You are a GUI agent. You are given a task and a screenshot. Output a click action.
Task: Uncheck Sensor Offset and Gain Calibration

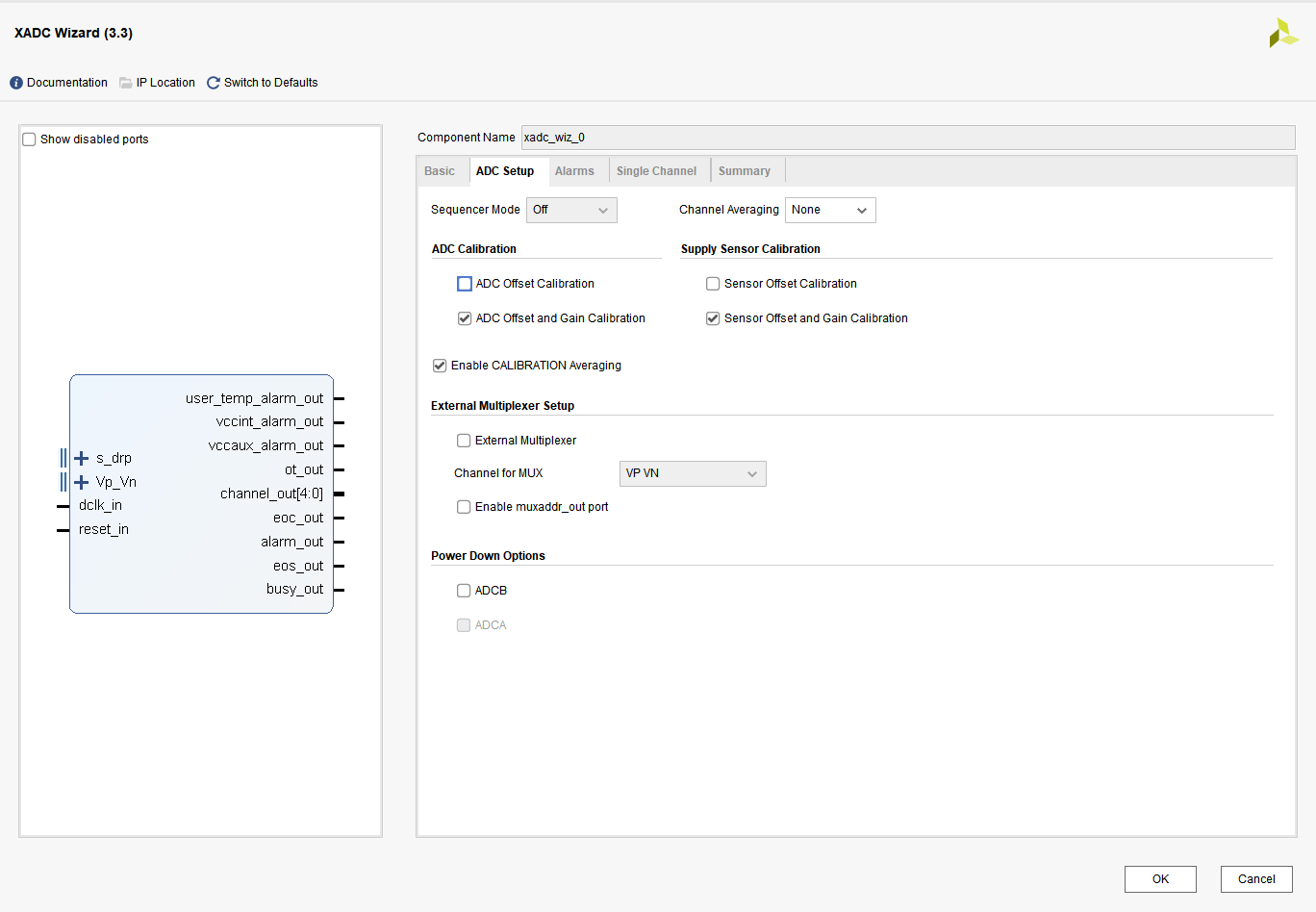[x=713, y=318]
